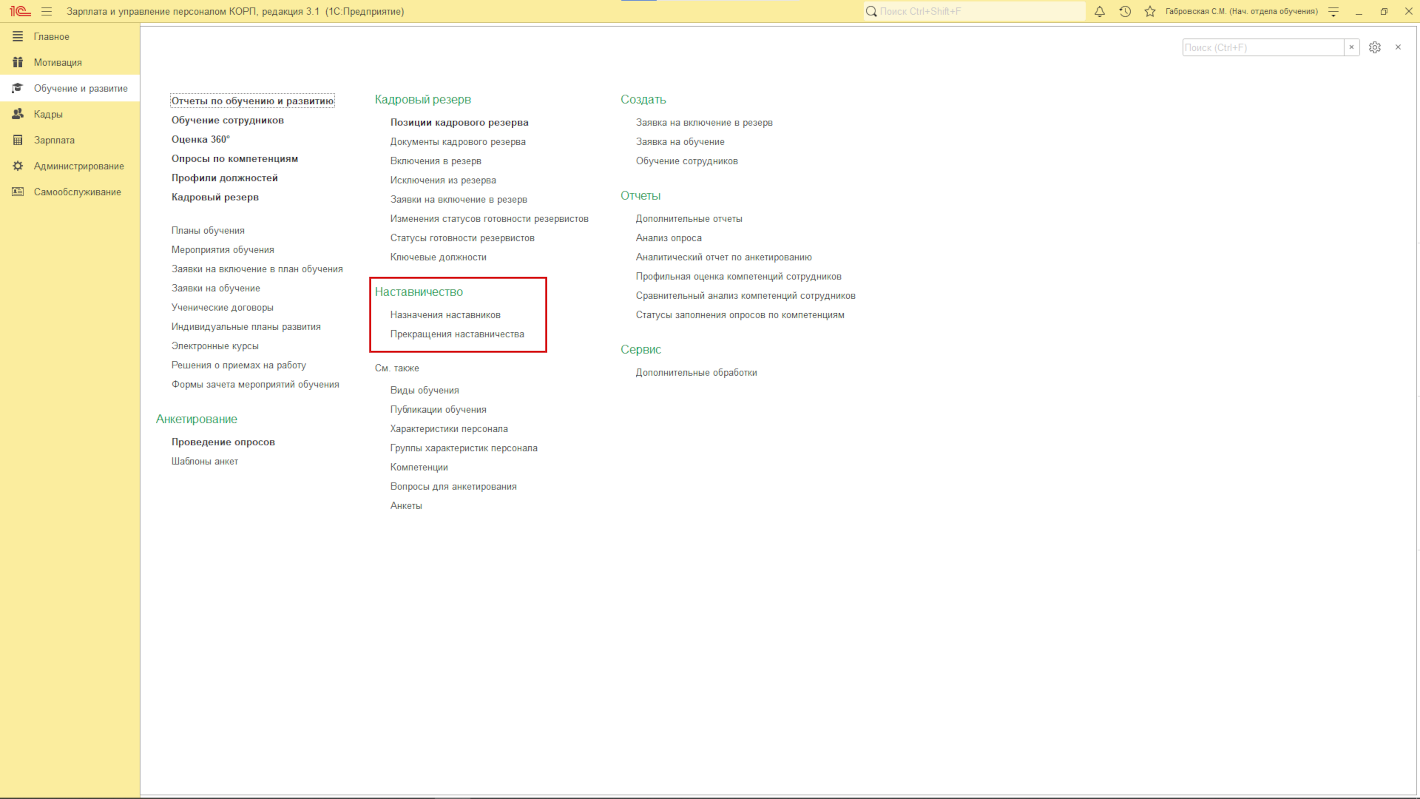Screen dimensions: 1420x799
Task: Clear the menu search with X button
Action: 1351,47
